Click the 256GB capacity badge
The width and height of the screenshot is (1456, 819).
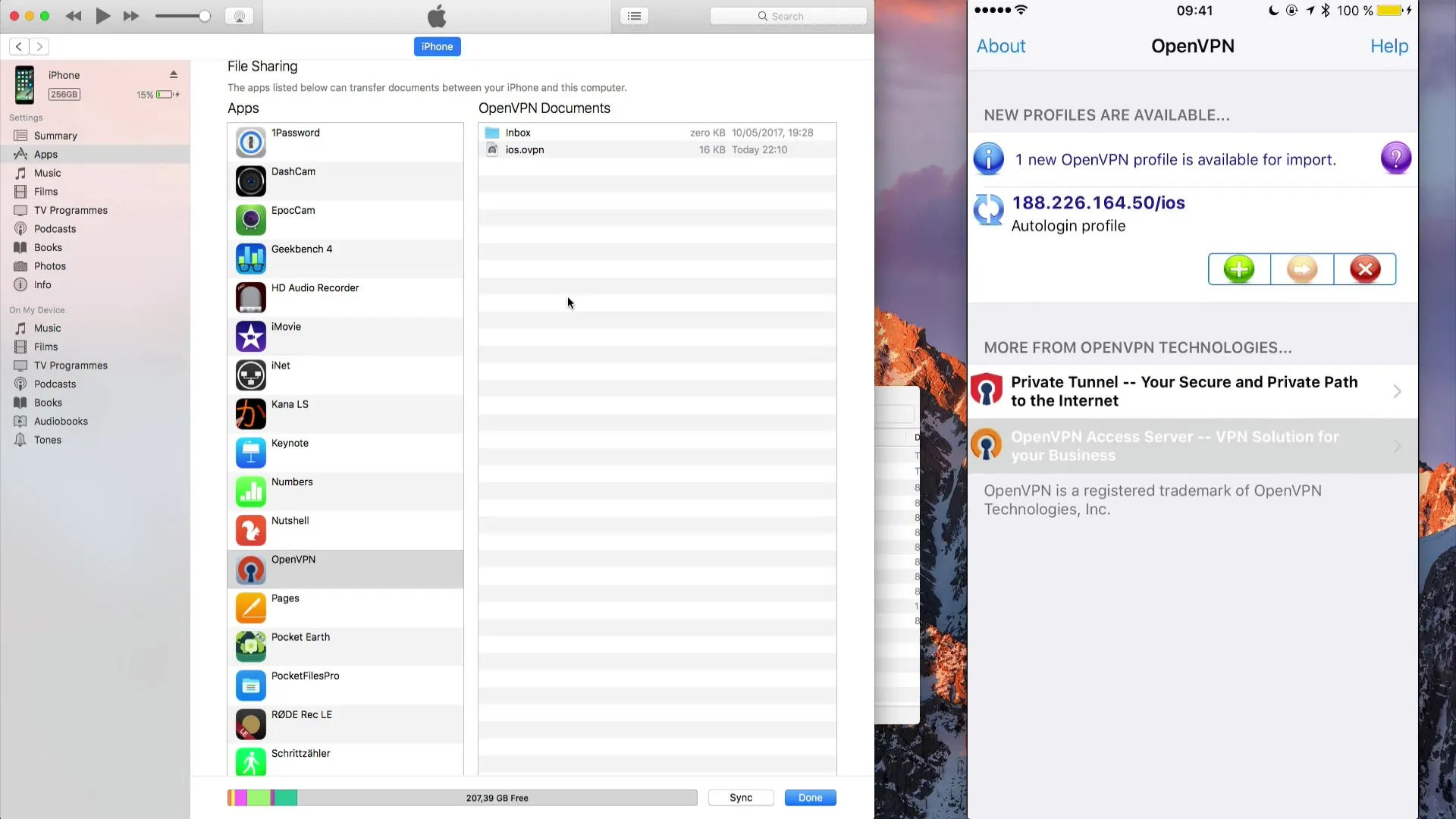pos(64,94)
